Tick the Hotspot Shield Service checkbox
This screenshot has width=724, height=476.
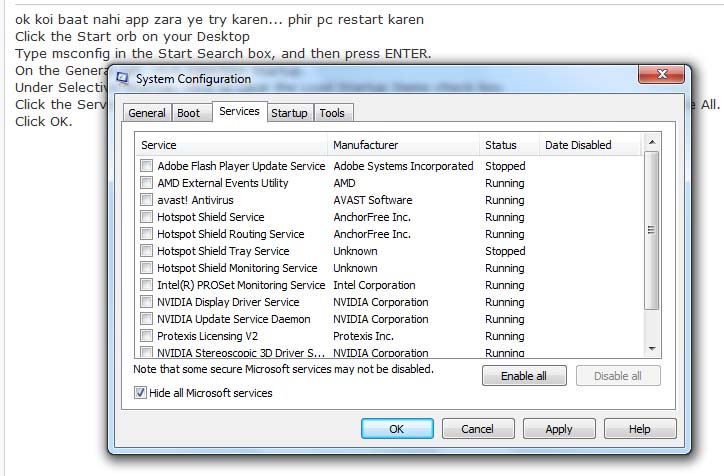pos(146,217)
